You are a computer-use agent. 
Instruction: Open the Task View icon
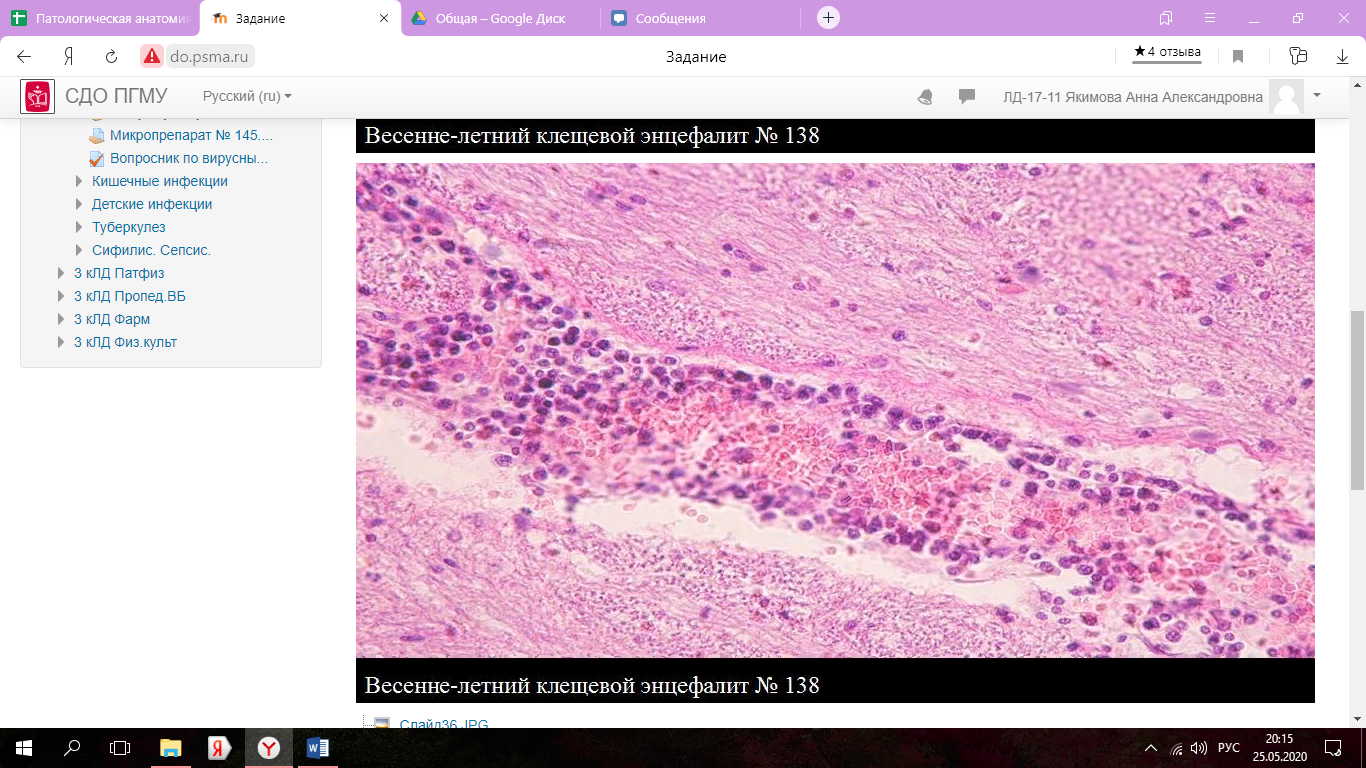(x=120, y=747)
